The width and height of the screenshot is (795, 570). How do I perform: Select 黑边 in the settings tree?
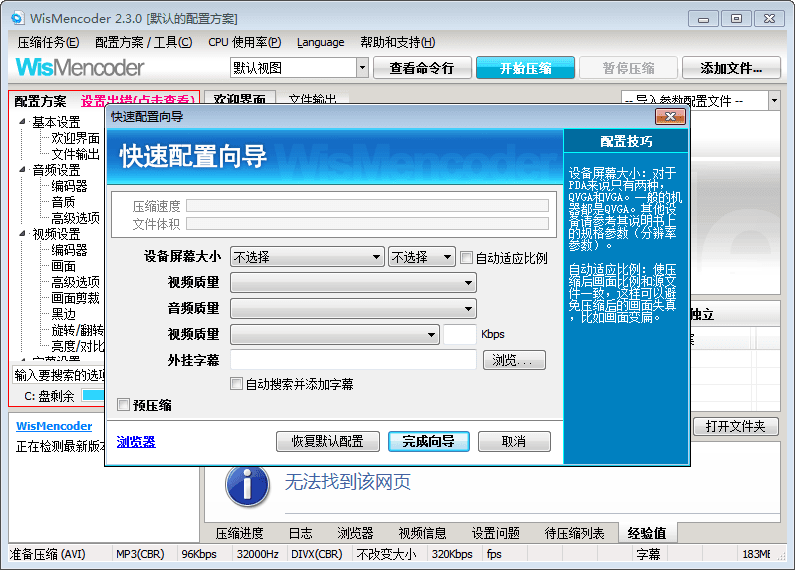[63, 314]
